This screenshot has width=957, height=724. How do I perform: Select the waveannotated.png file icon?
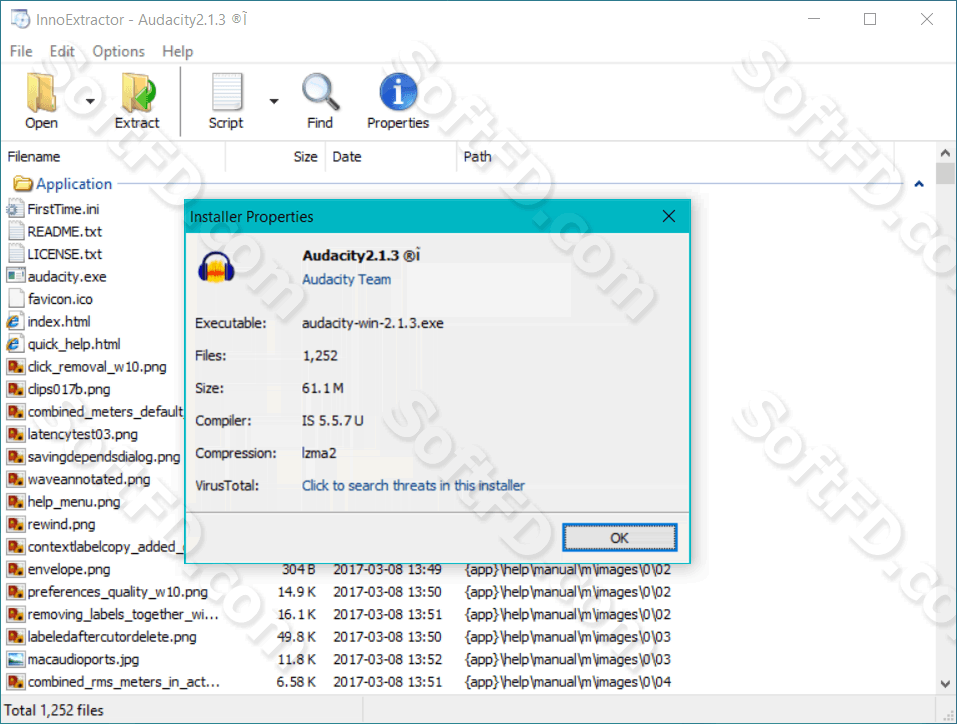[x=16, y=479]
